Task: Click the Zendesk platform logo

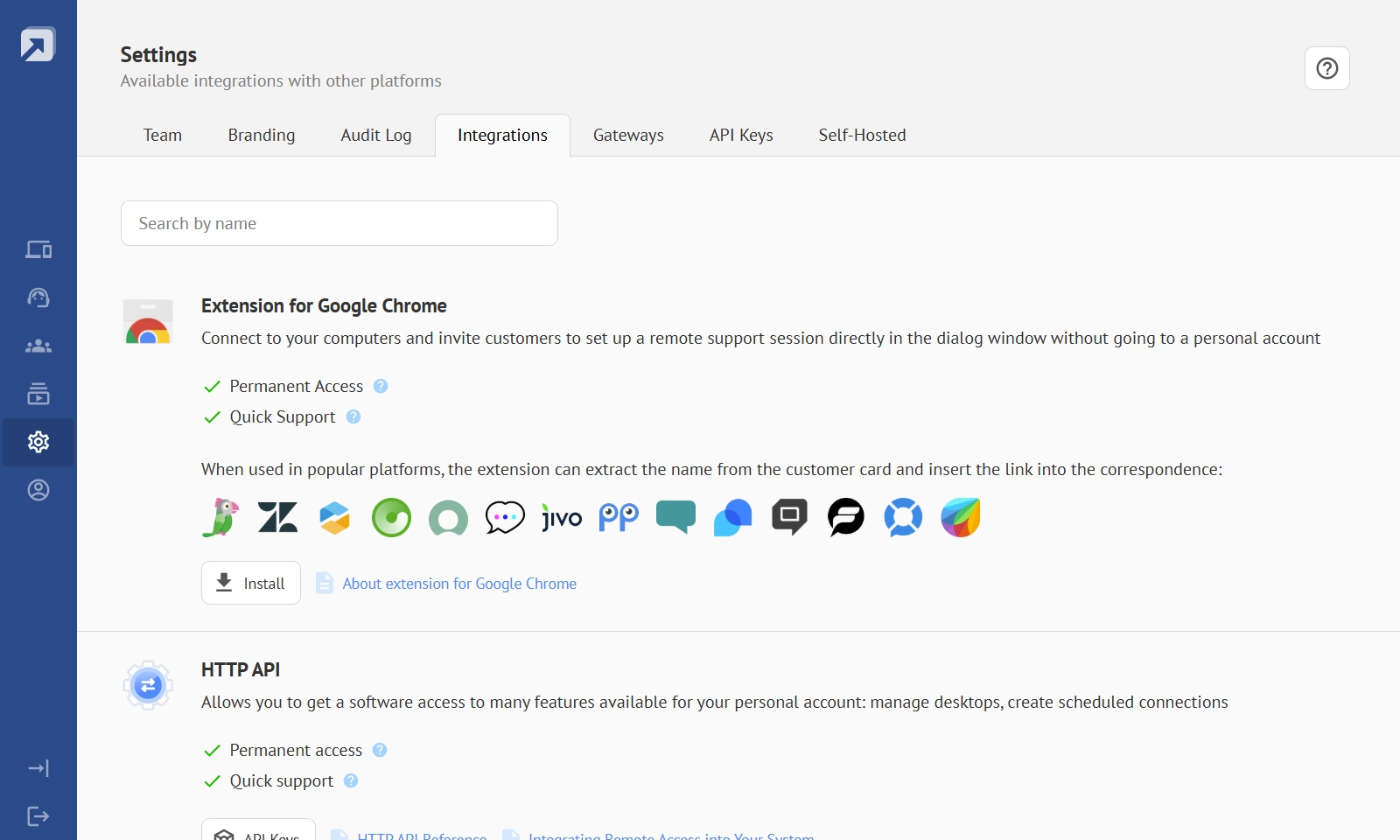Action: pos(277,517)
